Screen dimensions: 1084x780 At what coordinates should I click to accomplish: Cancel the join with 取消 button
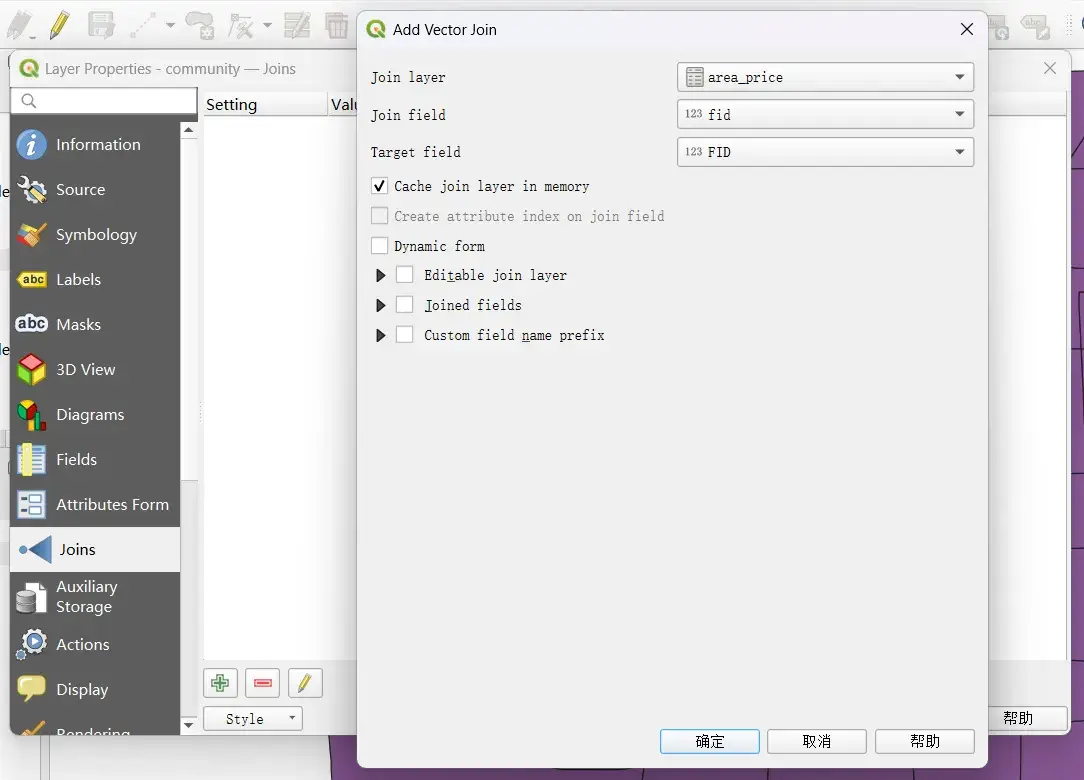click(x=816, y=741)
